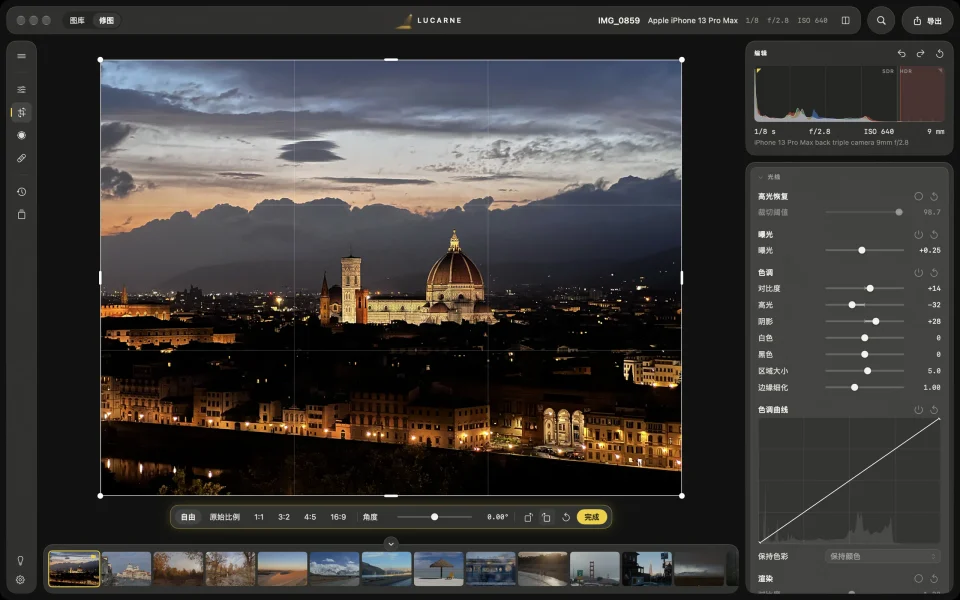Enable 高光恢复 with its circle toggle
Image resolution: width=960 pixels, height=600 pixels.
pyautogui.click(x=918, y=197)
